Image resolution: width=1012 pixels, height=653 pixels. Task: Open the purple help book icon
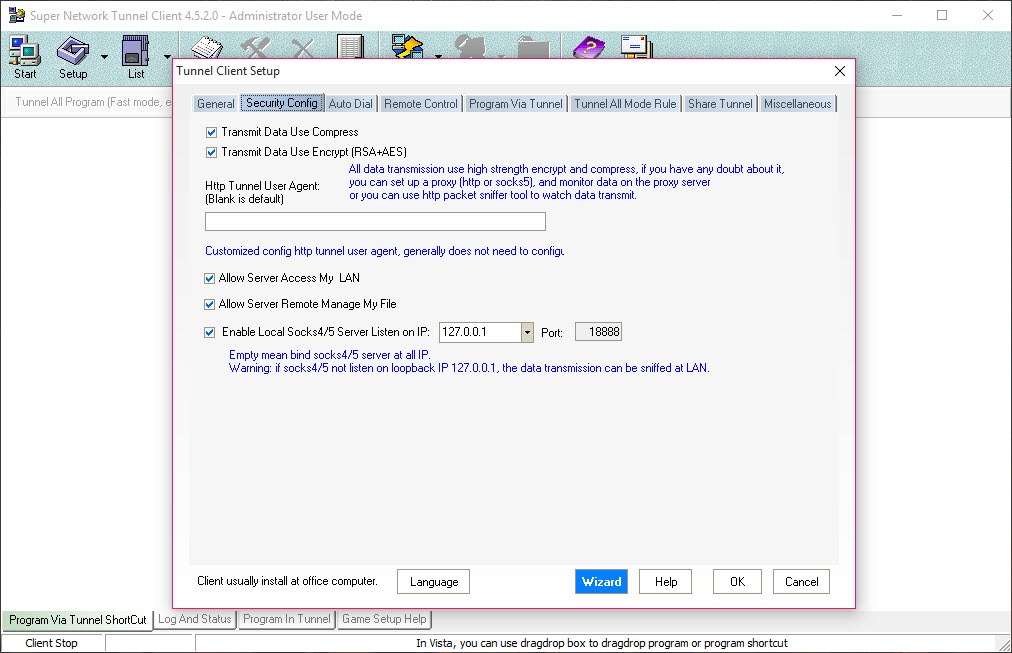(589, 48)
